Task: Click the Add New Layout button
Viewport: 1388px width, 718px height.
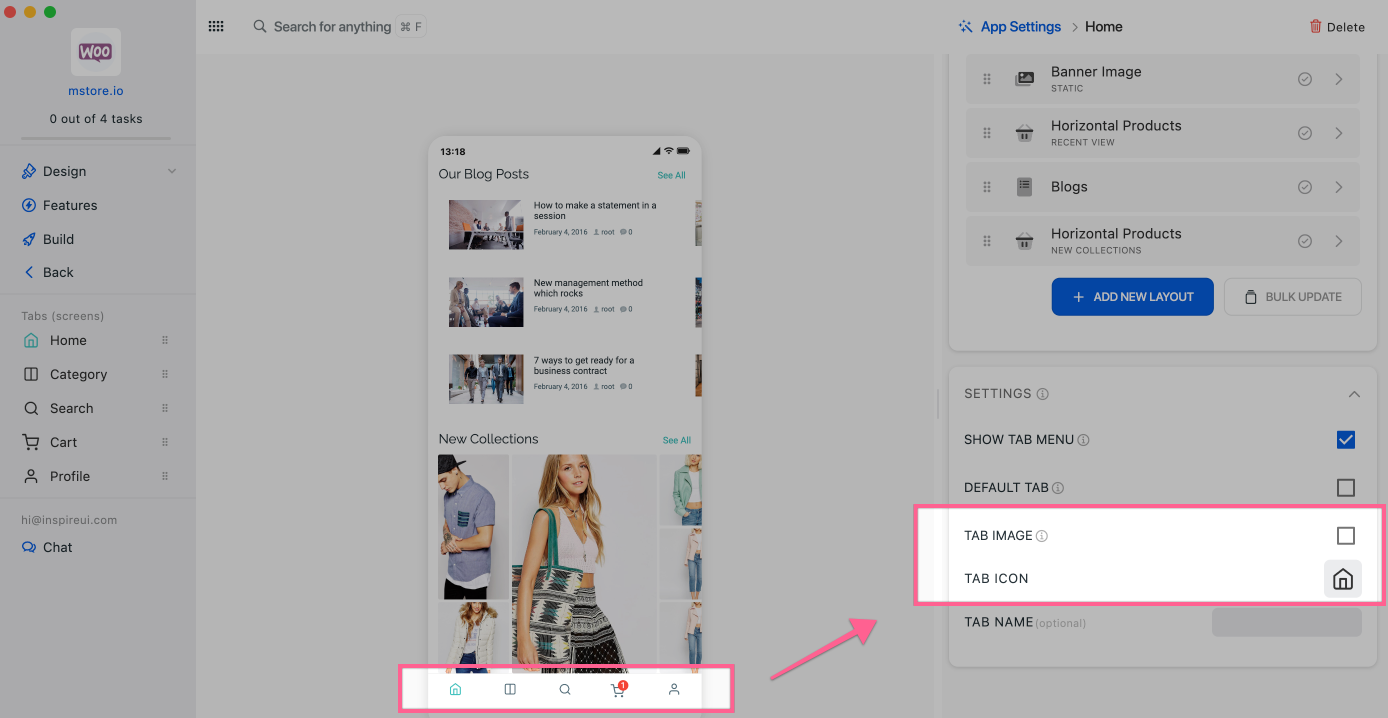Action: pyautogui.click(x=1132, y=297)
